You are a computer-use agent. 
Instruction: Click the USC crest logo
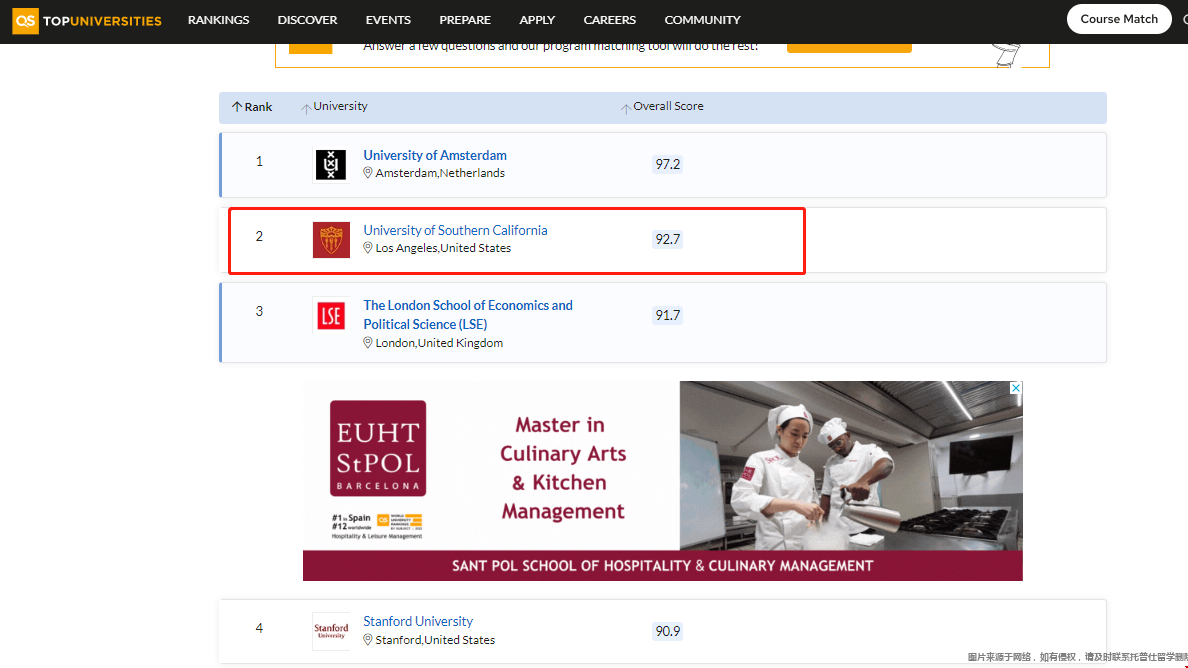pyautogui.click(x=331, y=240)
